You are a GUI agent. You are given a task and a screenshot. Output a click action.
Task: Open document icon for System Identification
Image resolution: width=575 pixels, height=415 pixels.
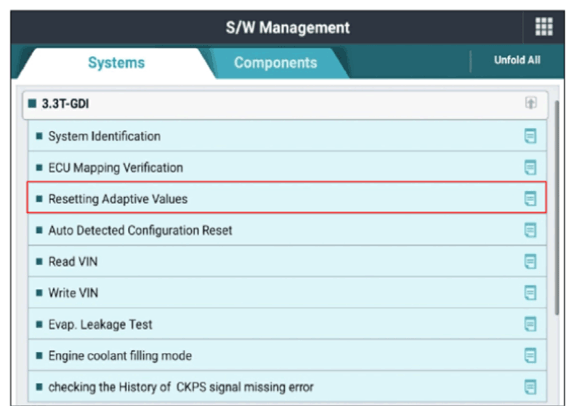click(530, 136)
